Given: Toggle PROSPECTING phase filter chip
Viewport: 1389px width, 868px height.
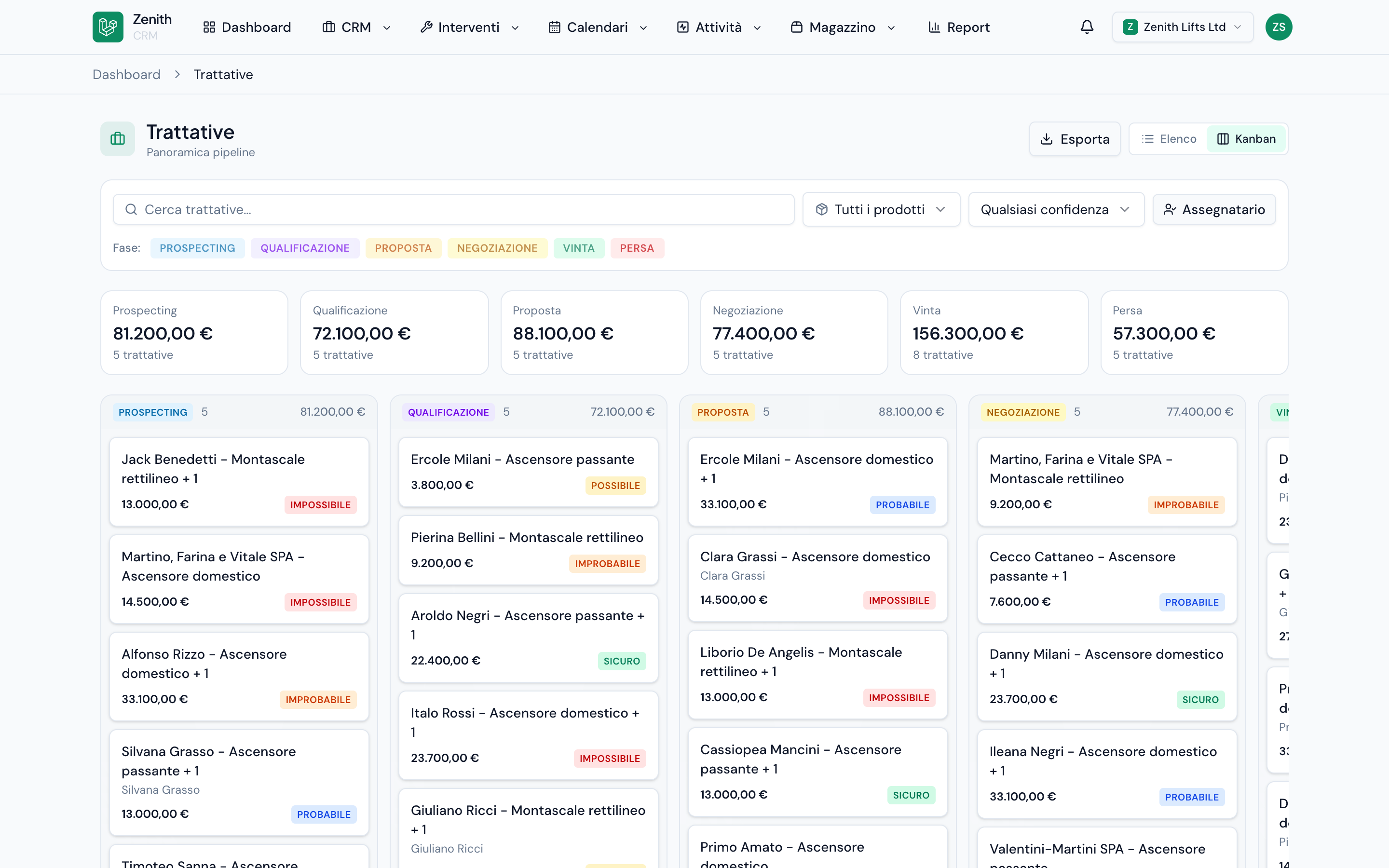Looking at the screenshot, I should [x=197, y=248].
